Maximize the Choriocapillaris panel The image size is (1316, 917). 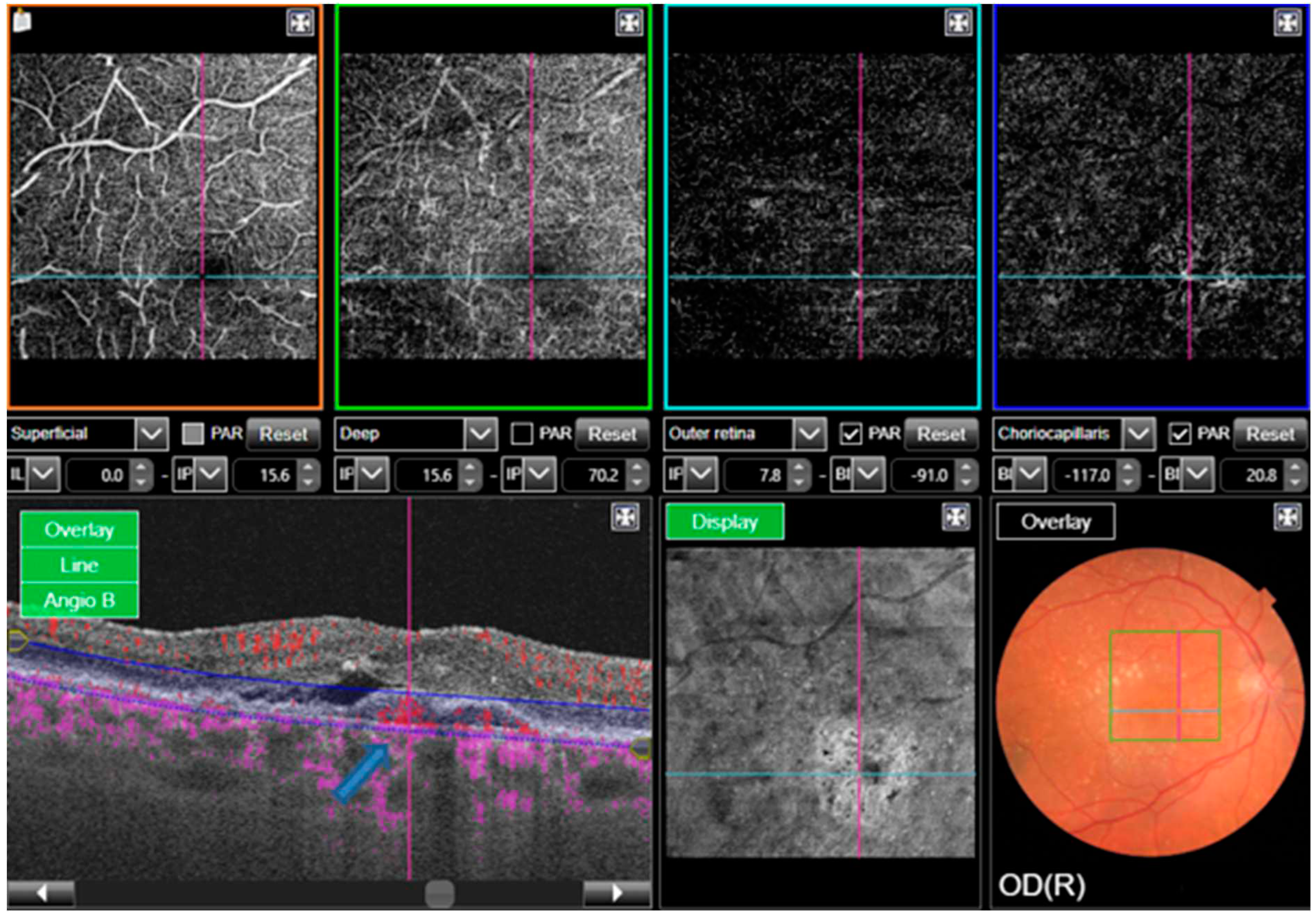pos(1287,23)
